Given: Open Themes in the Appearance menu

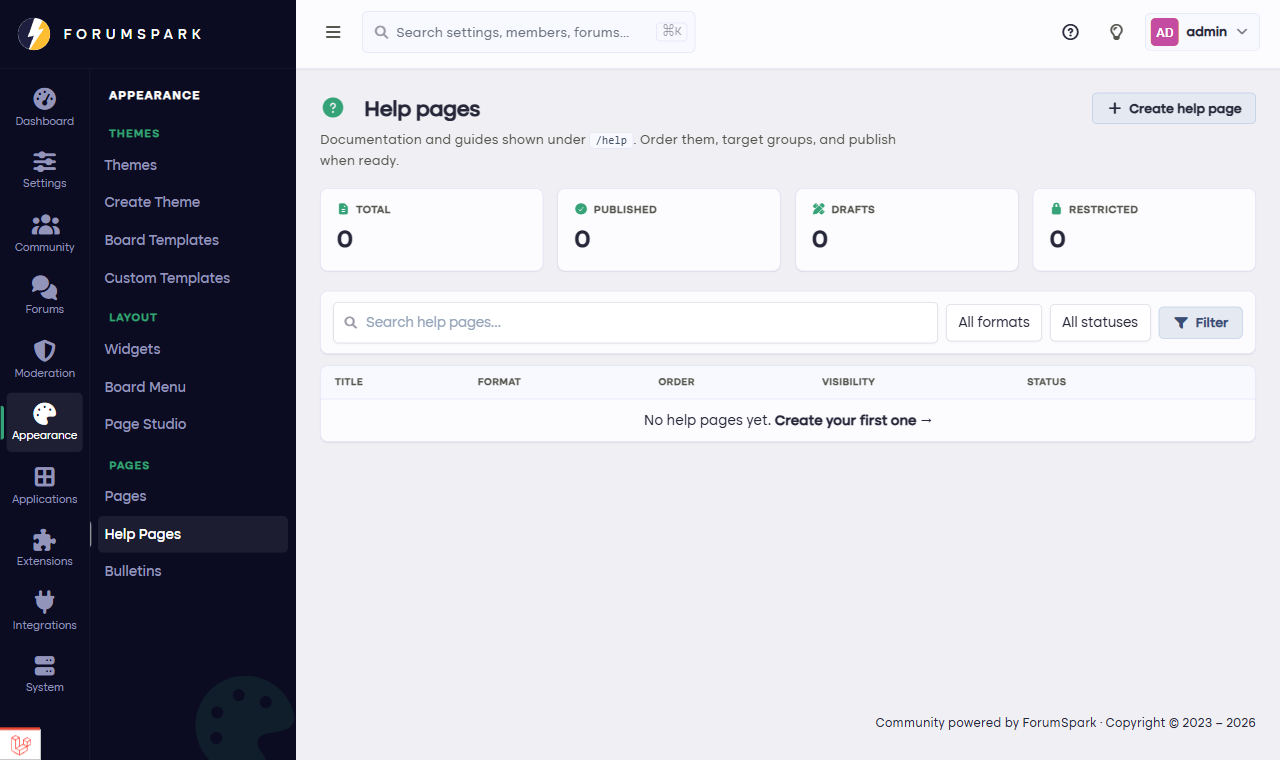Looking at the screenshot, I should [x=131, y=165].
